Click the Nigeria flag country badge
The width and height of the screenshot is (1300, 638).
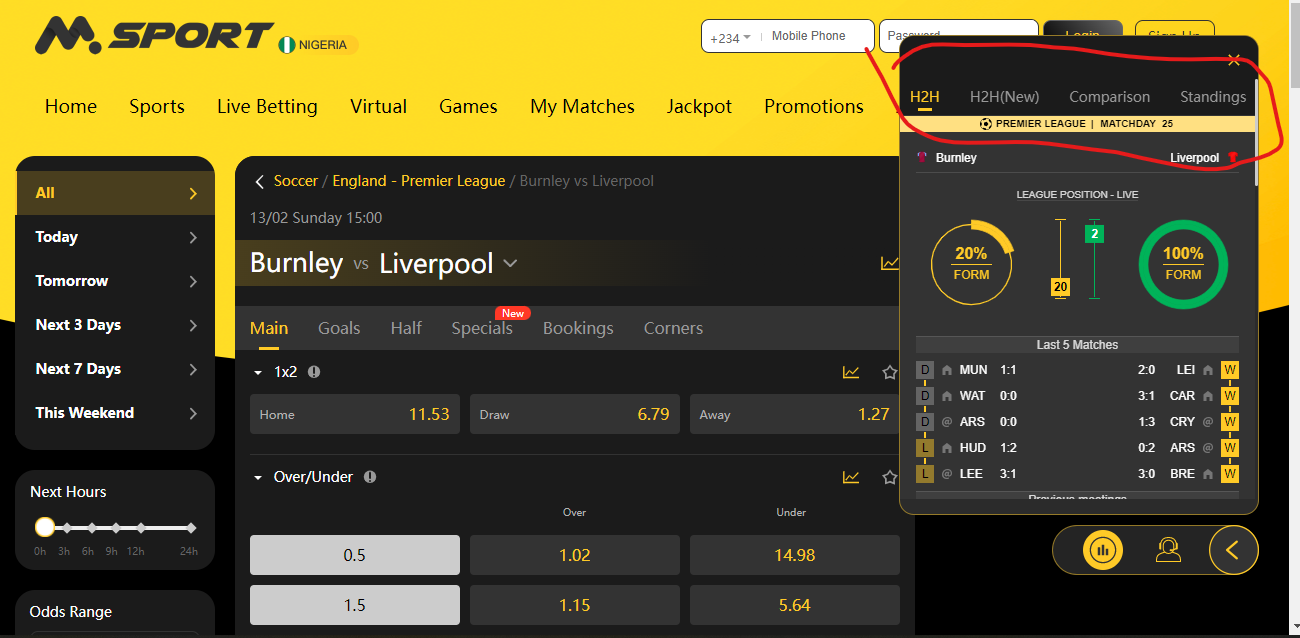tap(318, 45)
